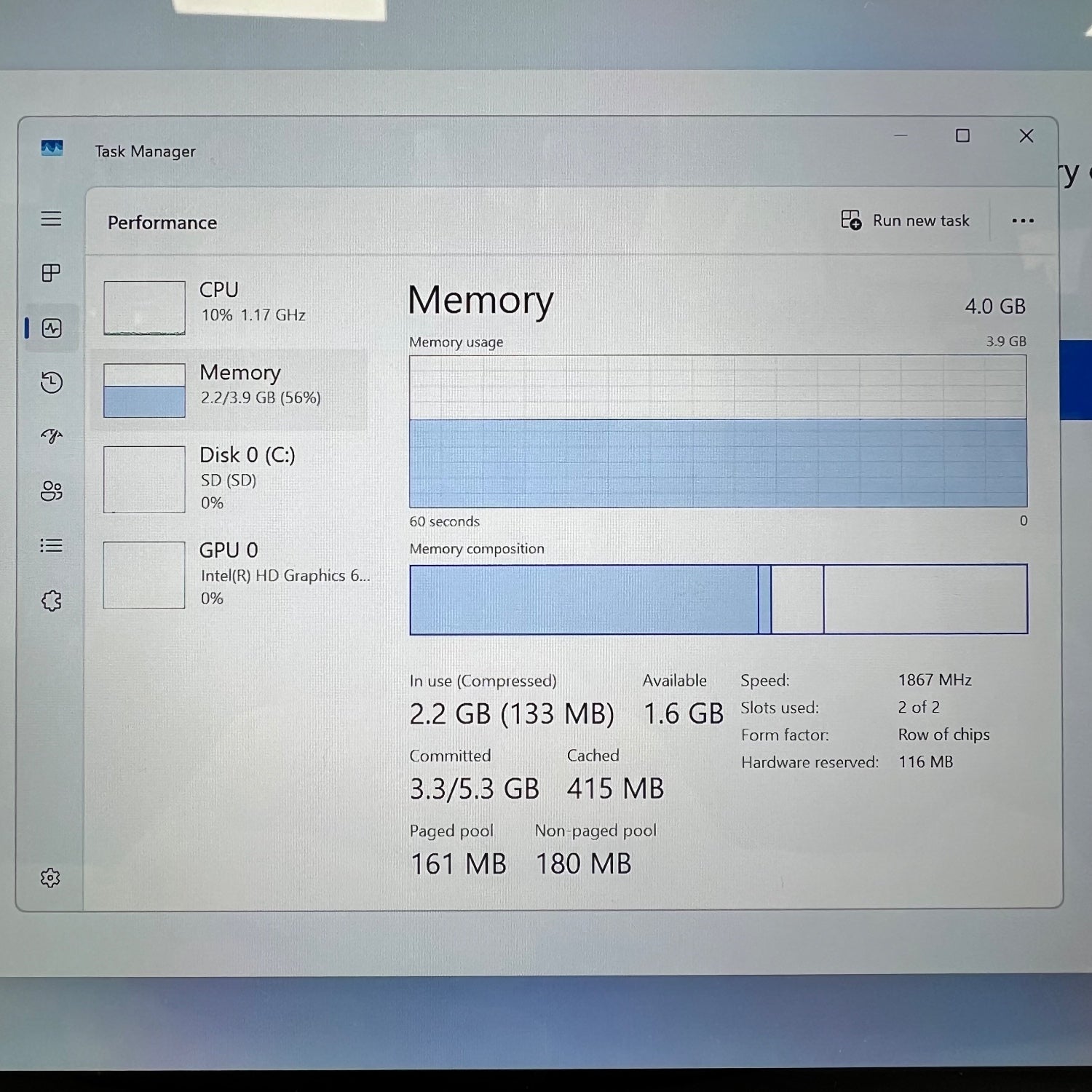
Task: Open Task Manager settings gear
Action: 50,877
